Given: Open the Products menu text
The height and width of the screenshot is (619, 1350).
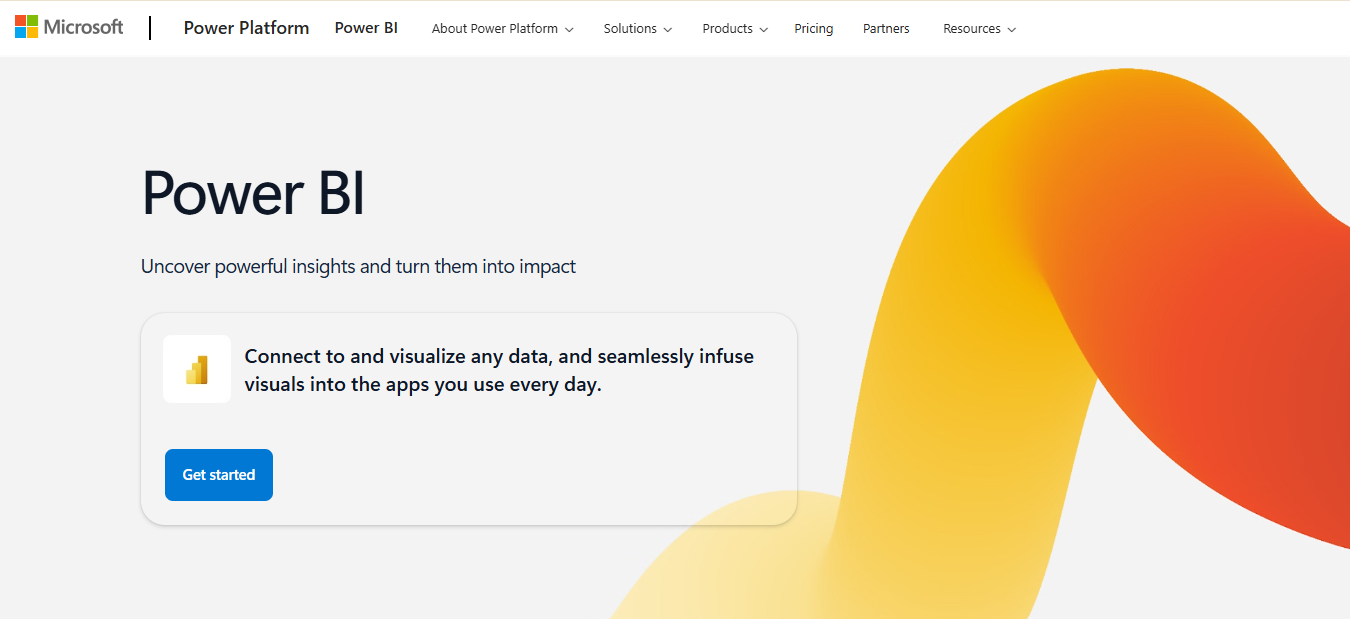Looking at the screenshot, I should [727, 29].
